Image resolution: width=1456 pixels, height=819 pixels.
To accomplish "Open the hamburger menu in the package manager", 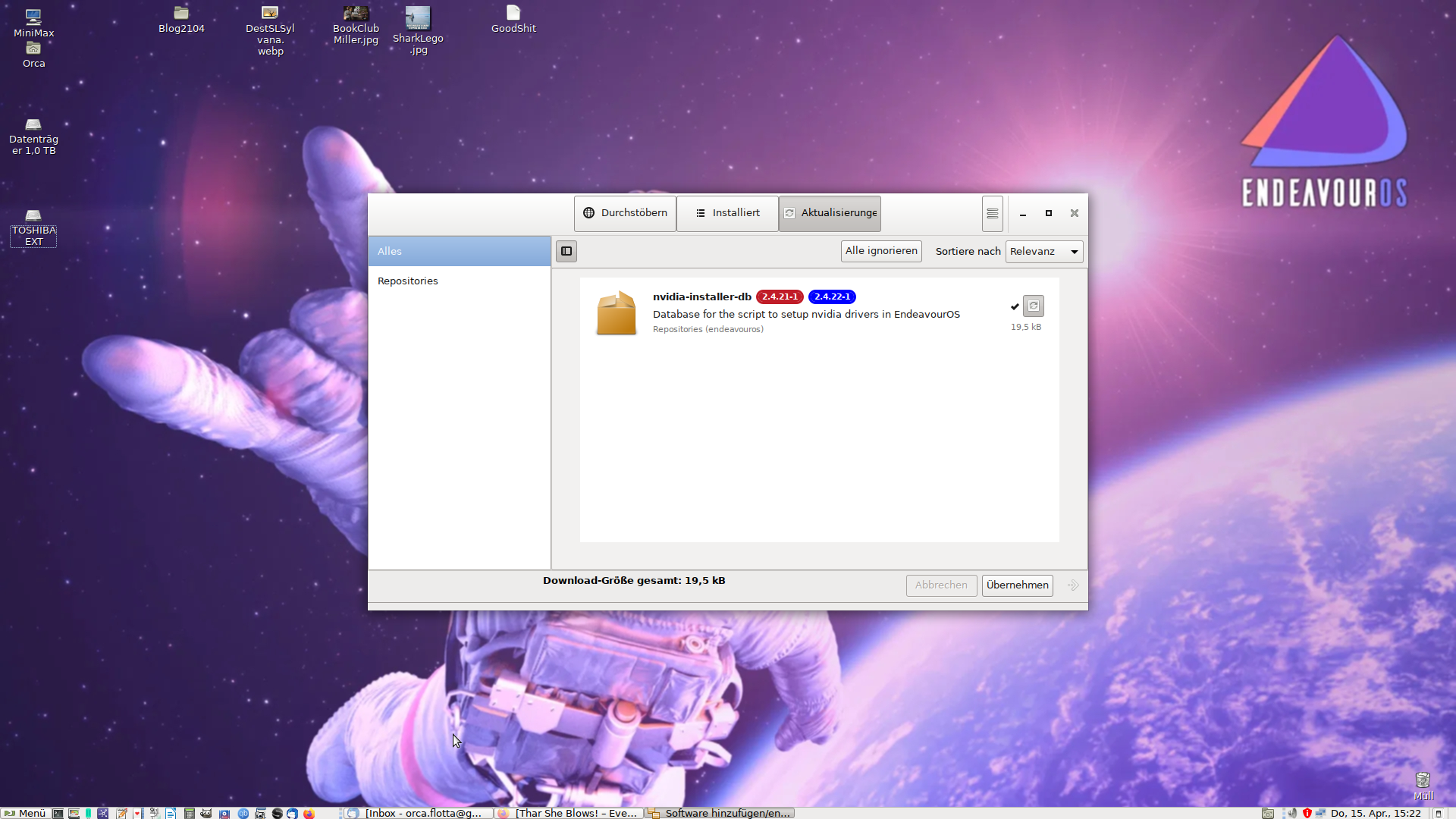I will point(992,214).
